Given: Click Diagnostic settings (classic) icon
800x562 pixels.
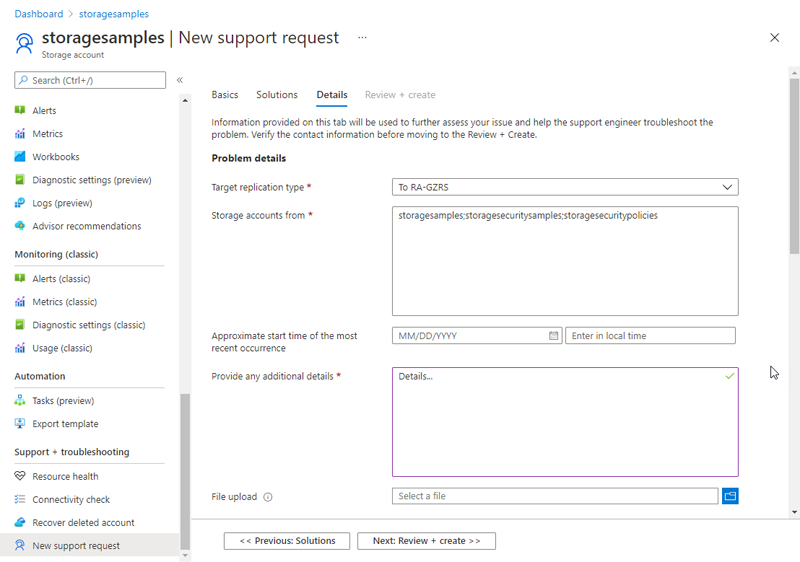Looking at the screenshot, I should pos(20,325).
